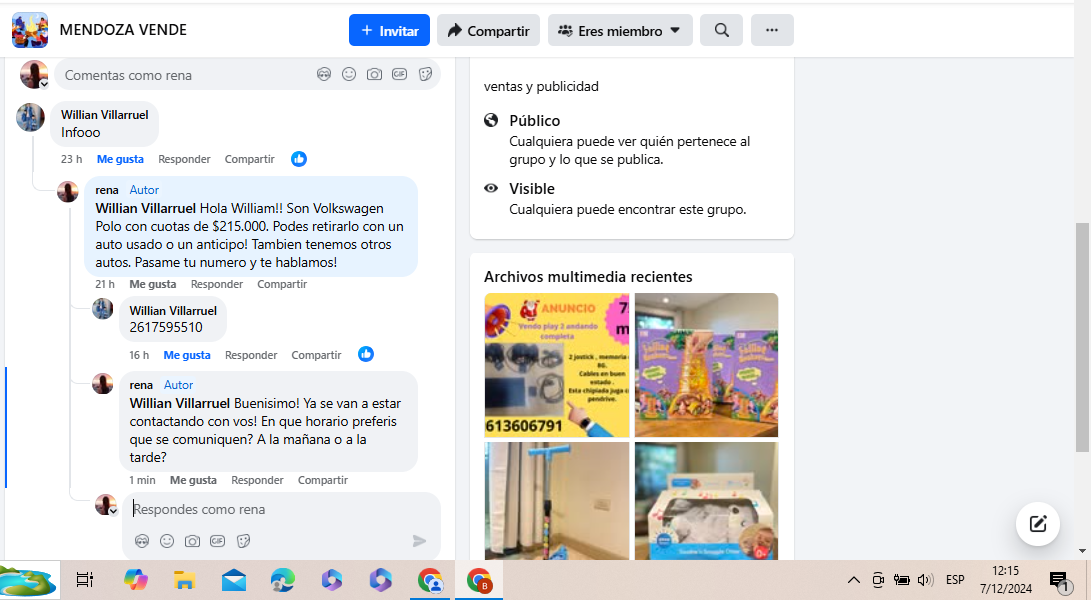The width and height of the screenshot is (1091, 600).
Task: Click the like reaction badge on Infooo comment
Action: pyautogui.click(x=298, y=159)
